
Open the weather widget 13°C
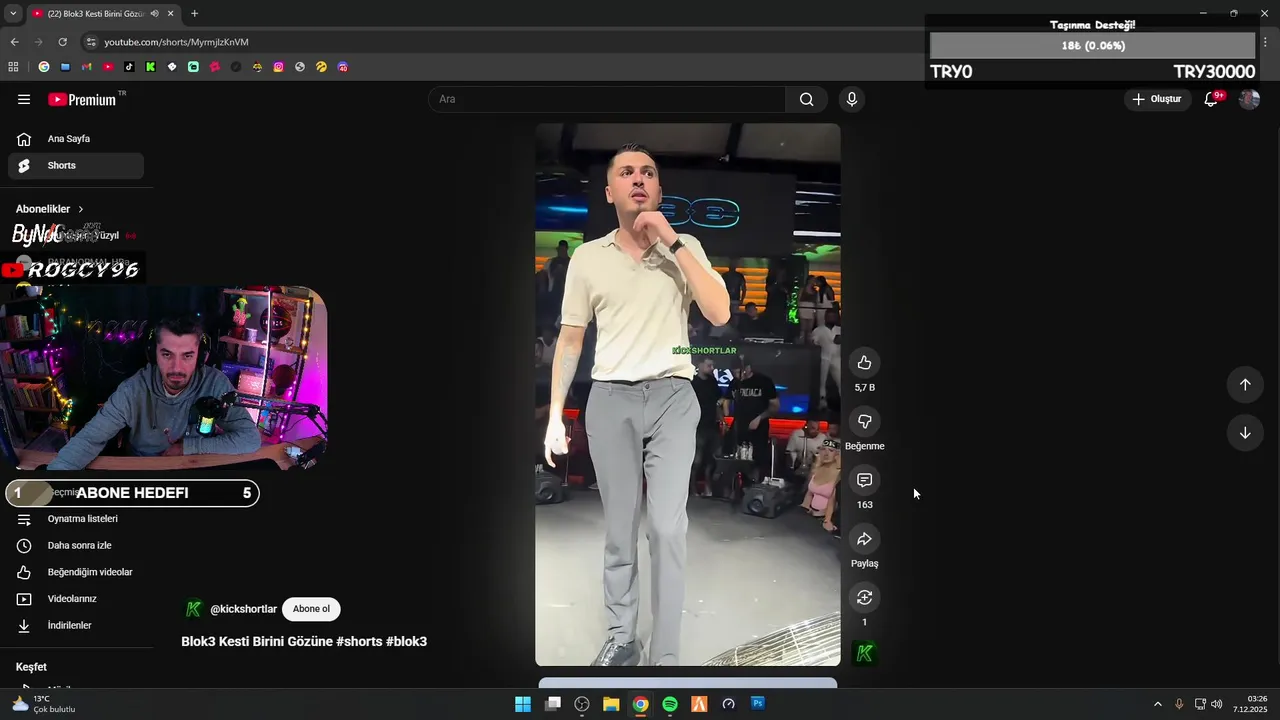43,704
